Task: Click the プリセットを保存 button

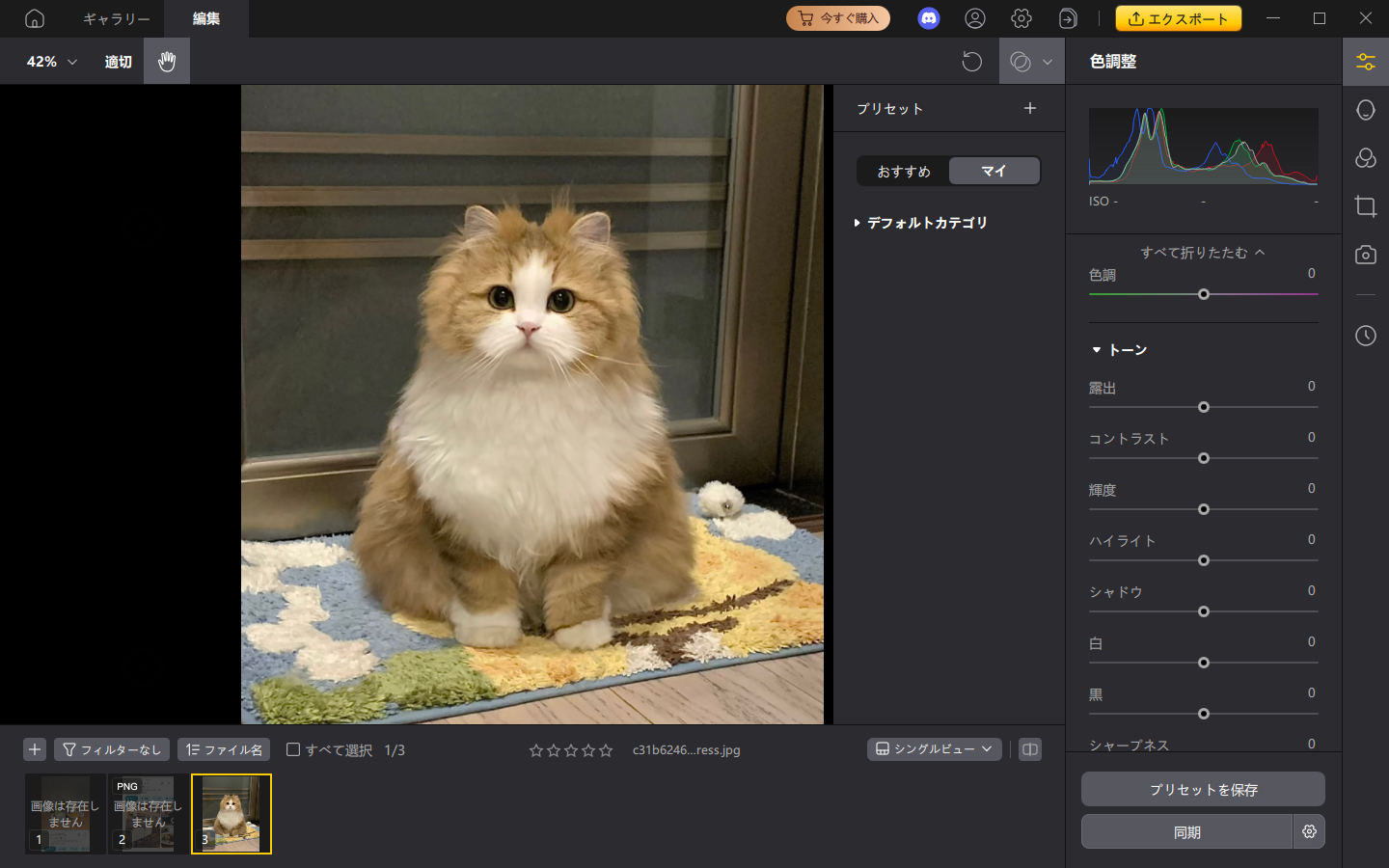Action: 1202,789
